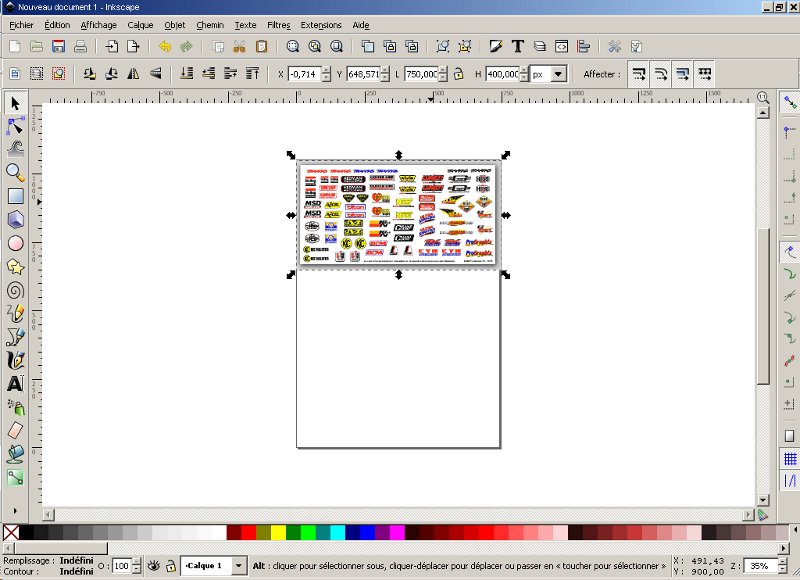Image resolution: width=800 pixels, height=580 pixels.
Task: Select the Spray tool
Action: click(x=15, y=407)
